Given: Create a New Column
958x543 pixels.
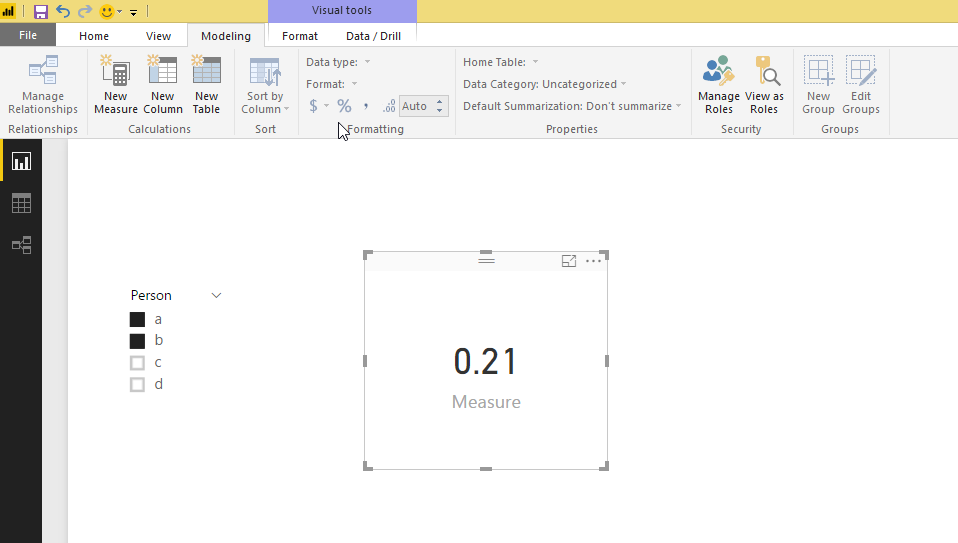Looking at the screenshot, I should [163, 85].
